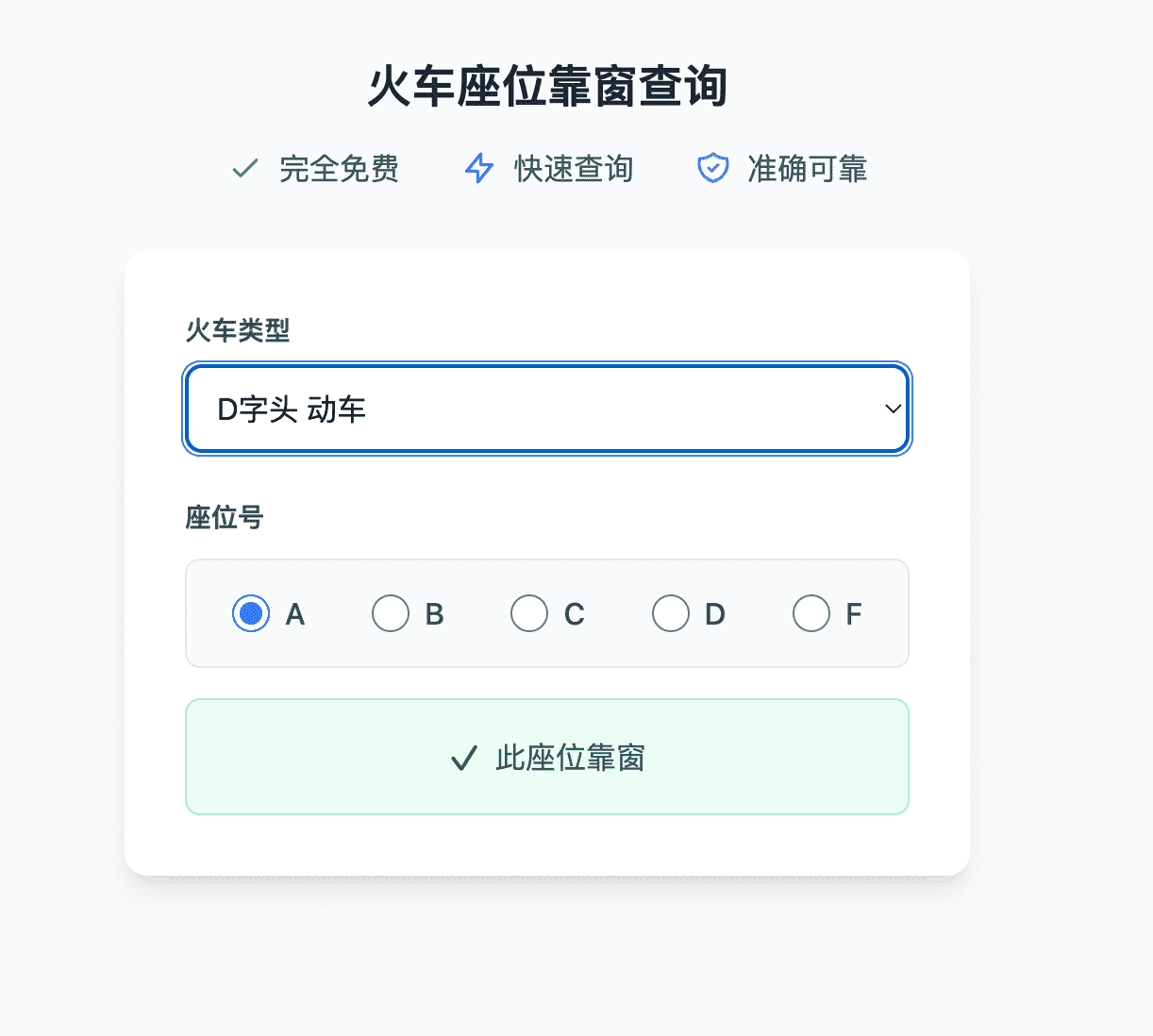
Task: Open the 火车类型 dropdown
Action: (x=547, y=409)
